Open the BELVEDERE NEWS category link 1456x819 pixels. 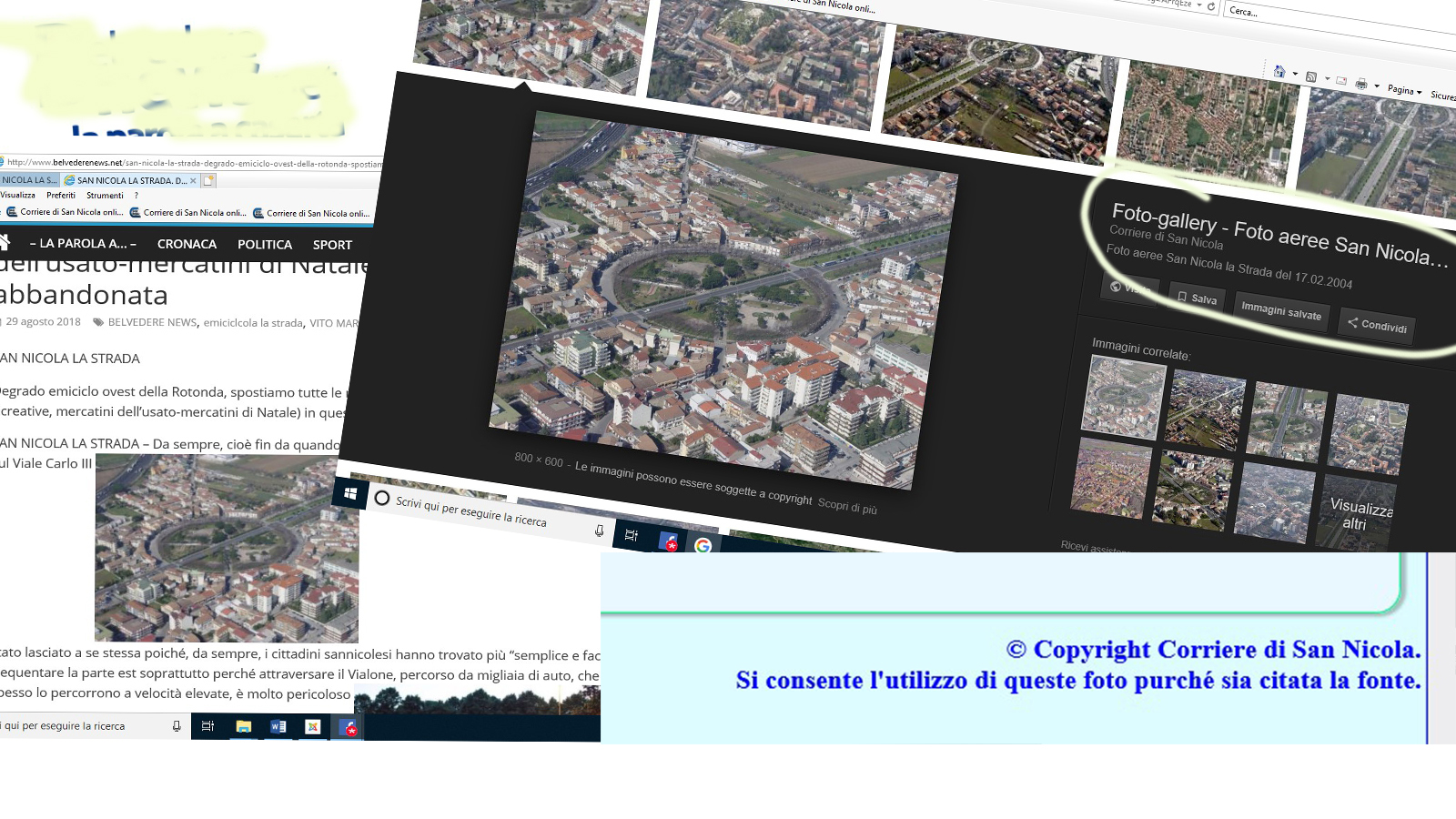tap(152, 322)
